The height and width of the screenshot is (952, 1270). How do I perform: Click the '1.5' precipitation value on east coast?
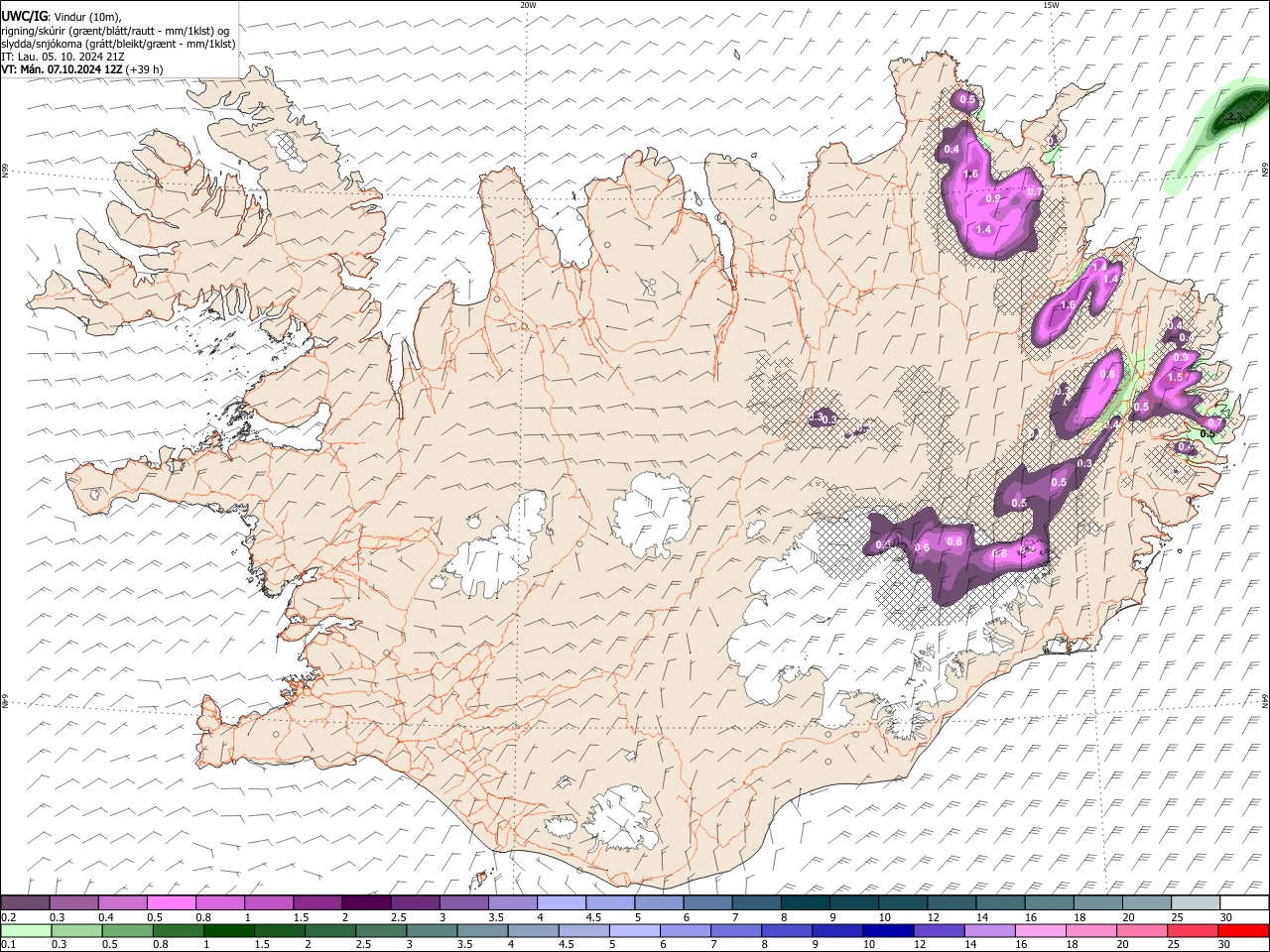[1176, 377]
